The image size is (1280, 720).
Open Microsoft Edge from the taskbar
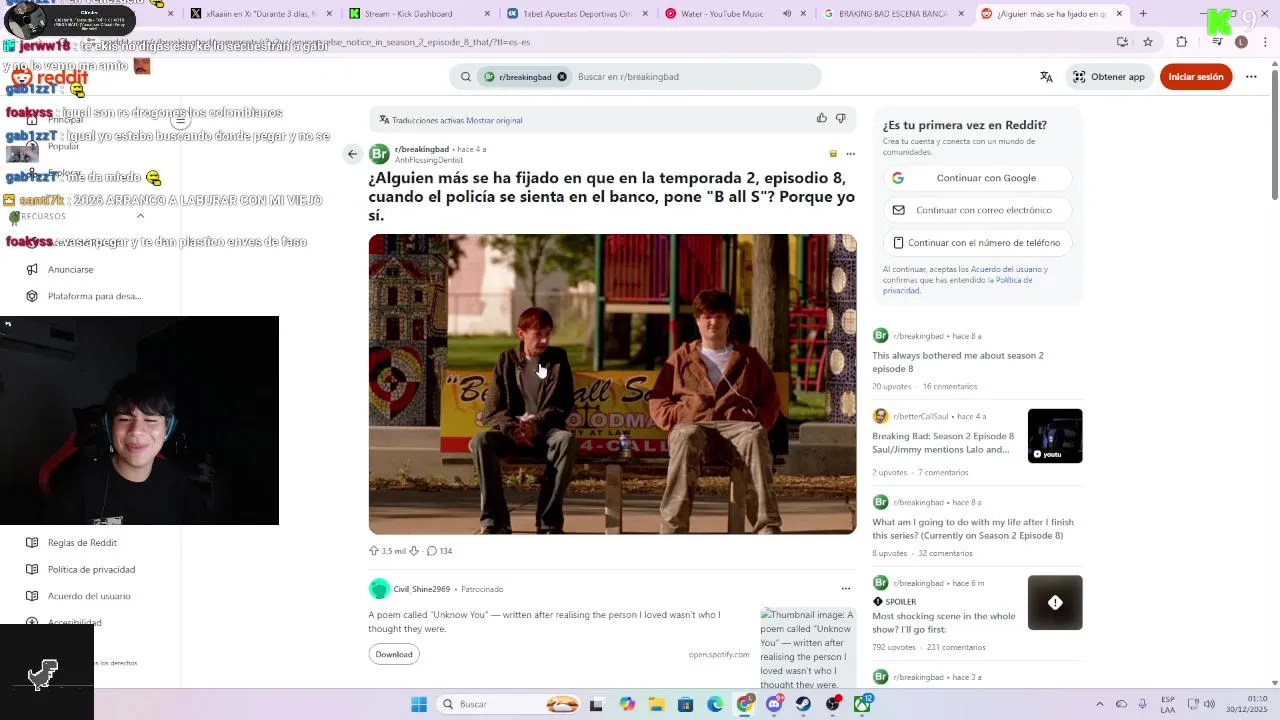715,704
